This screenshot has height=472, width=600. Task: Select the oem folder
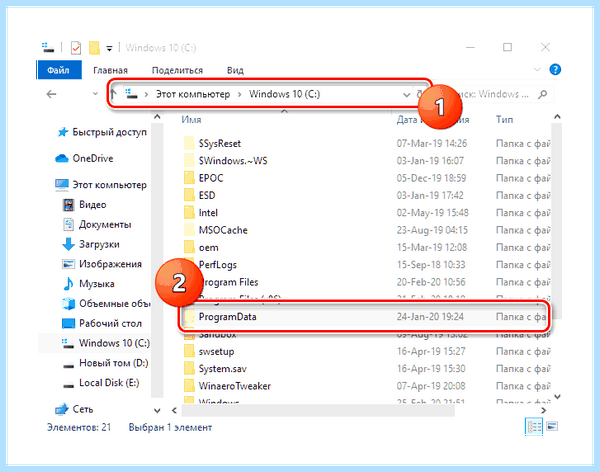(x=209, y=248)
